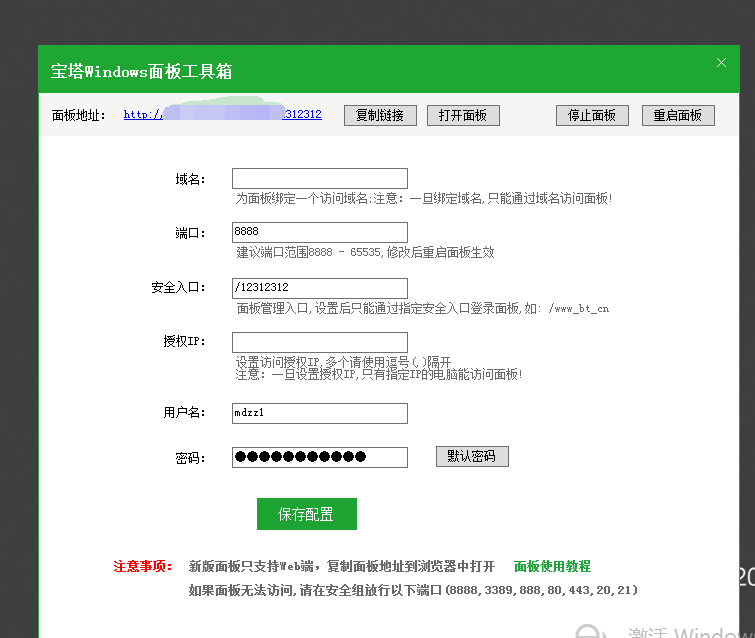Stop the panel with 停止面板
This screenshot has width=755, height=638.
(592, 116)
